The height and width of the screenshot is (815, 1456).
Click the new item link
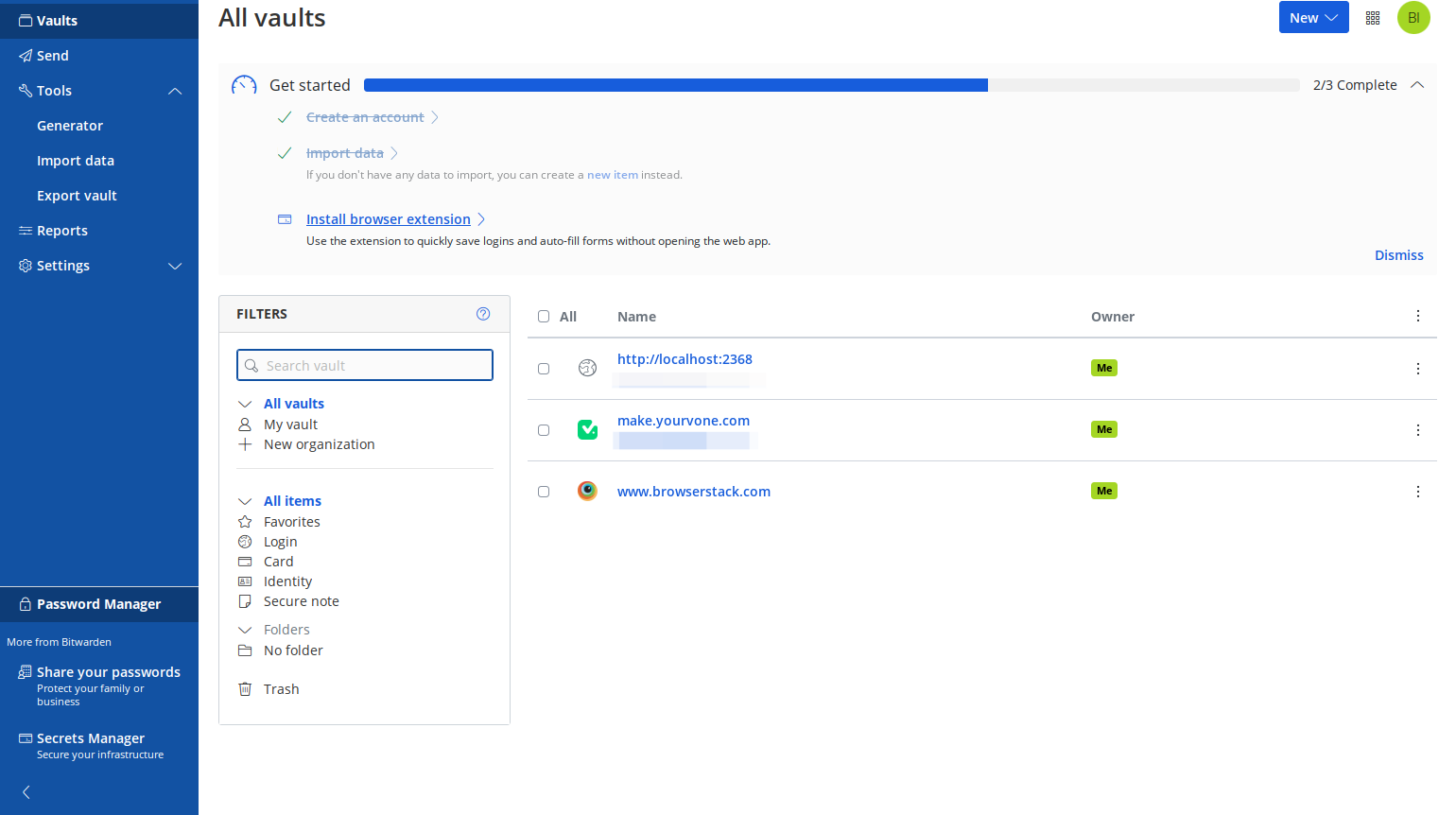click(x=613, y=175)
